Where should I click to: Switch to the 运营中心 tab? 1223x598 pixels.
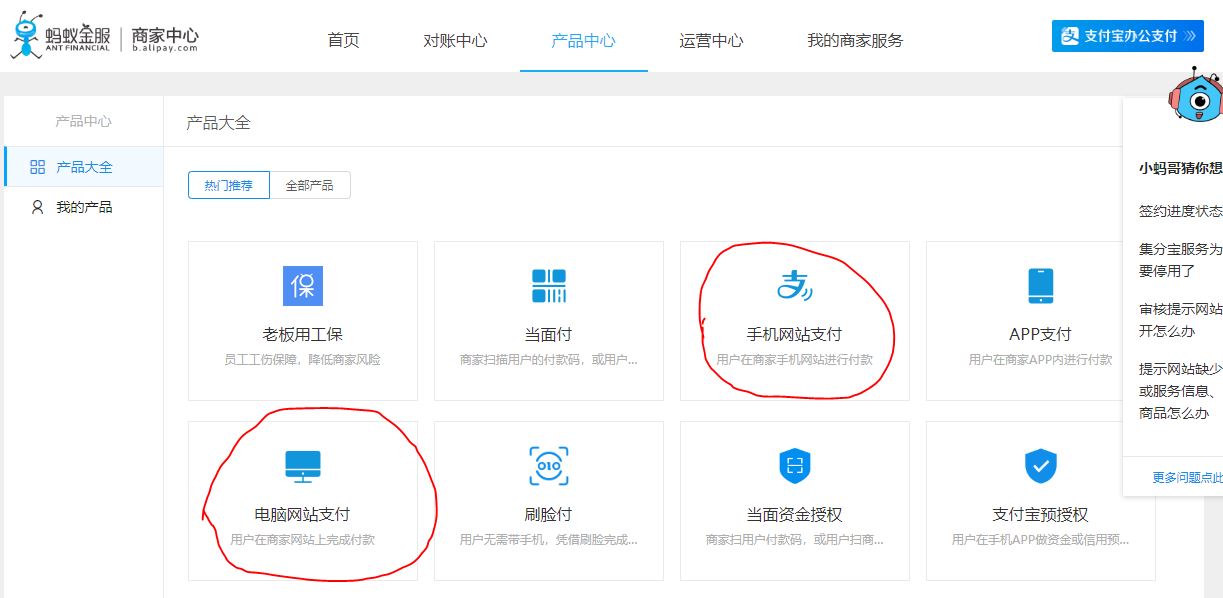[711, 40]
